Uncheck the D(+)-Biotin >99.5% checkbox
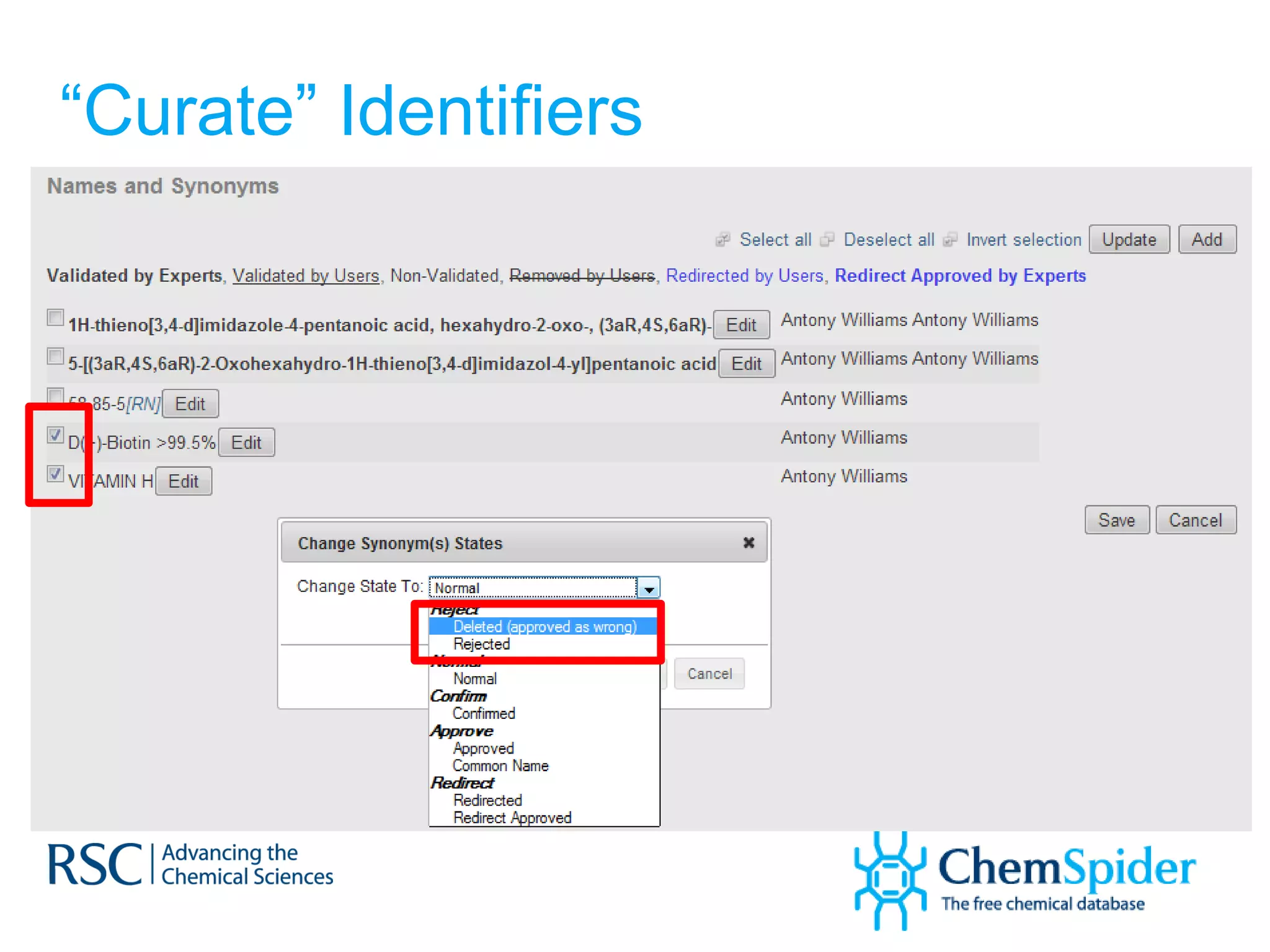 (x=55, y=435)
